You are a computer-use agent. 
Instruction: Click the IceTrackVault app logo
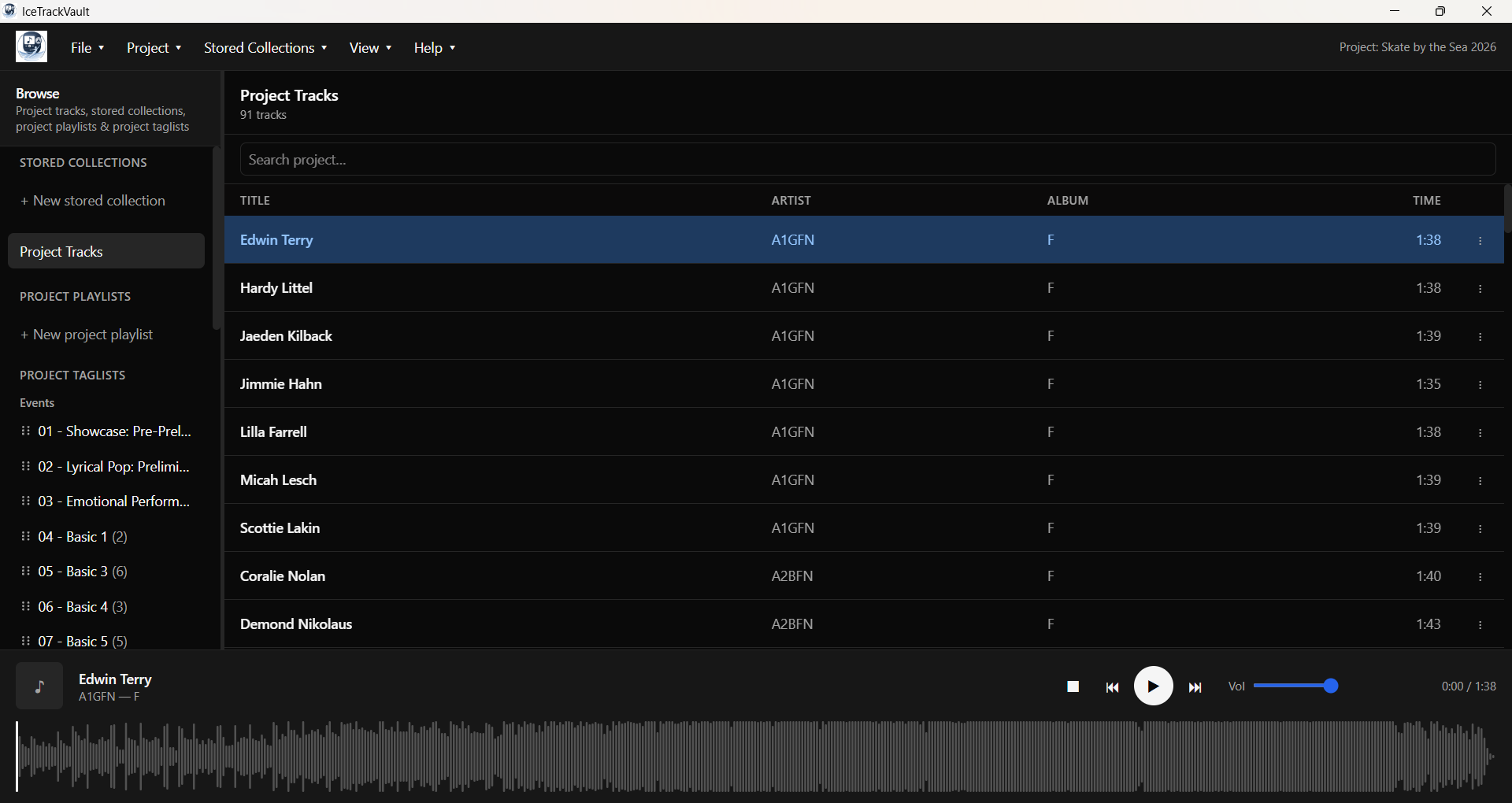click(31, 46)
